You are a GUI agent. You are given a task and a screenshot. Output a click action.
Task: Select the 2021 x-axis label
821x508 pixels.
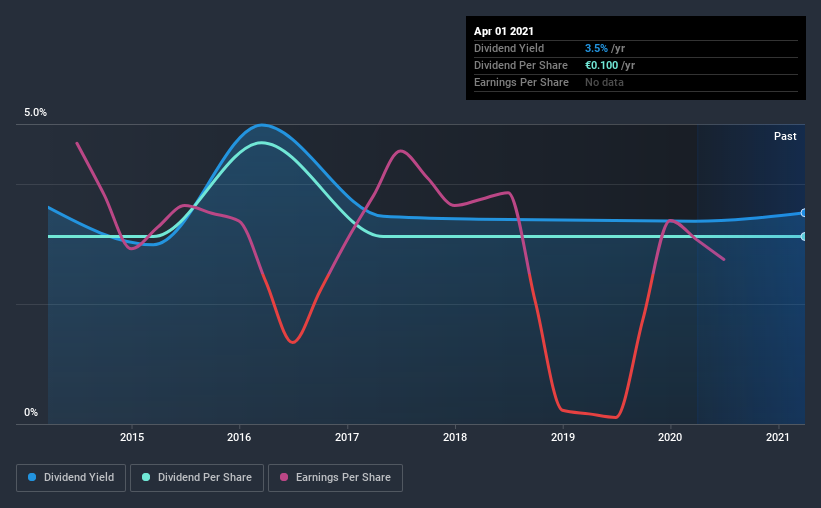(778, 437)
